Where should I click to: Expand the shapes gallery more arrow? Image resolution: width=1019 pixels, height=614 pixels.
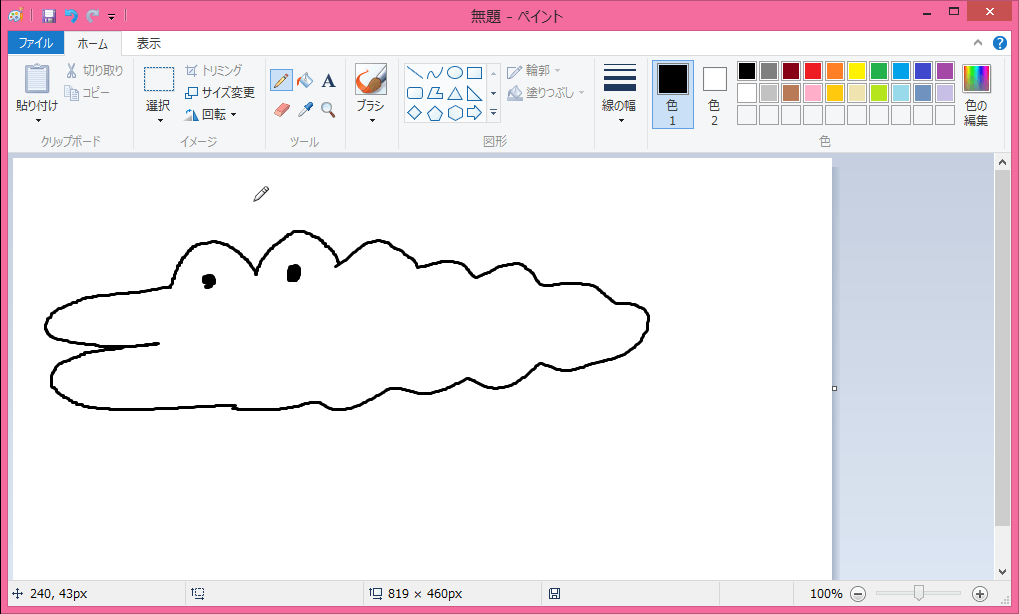493,113
